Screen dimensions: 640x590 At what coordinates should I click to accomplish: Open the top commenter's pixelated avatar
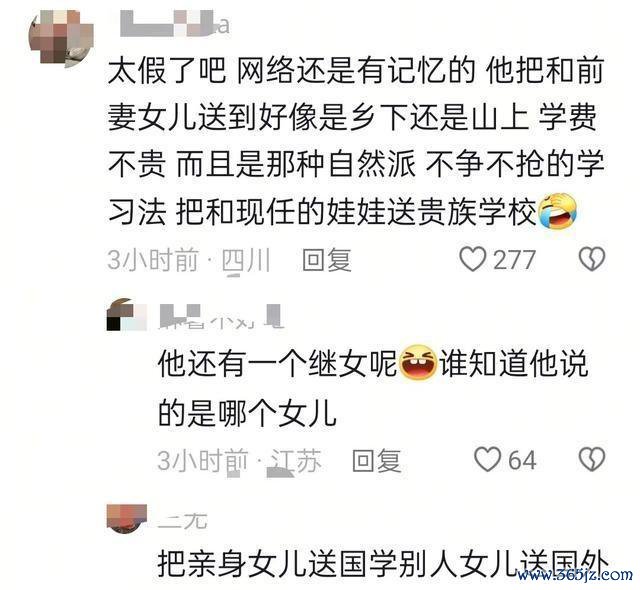tap(61, 38)
